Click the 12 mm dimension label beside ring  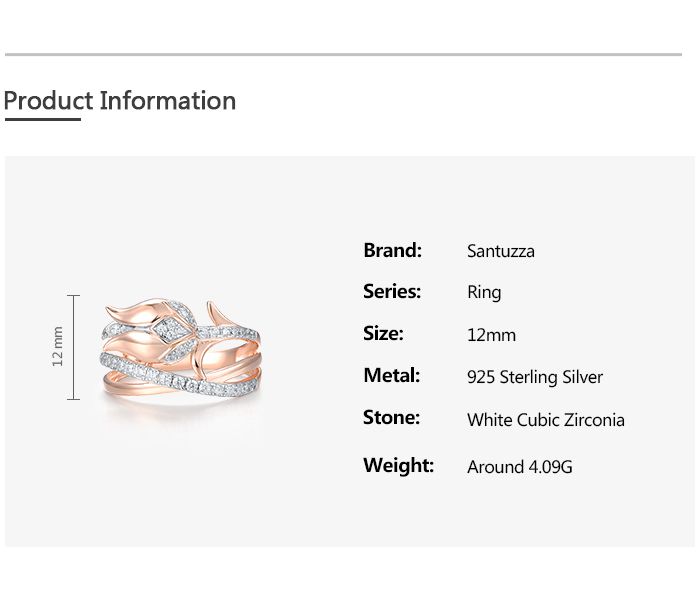click(58, 347)
